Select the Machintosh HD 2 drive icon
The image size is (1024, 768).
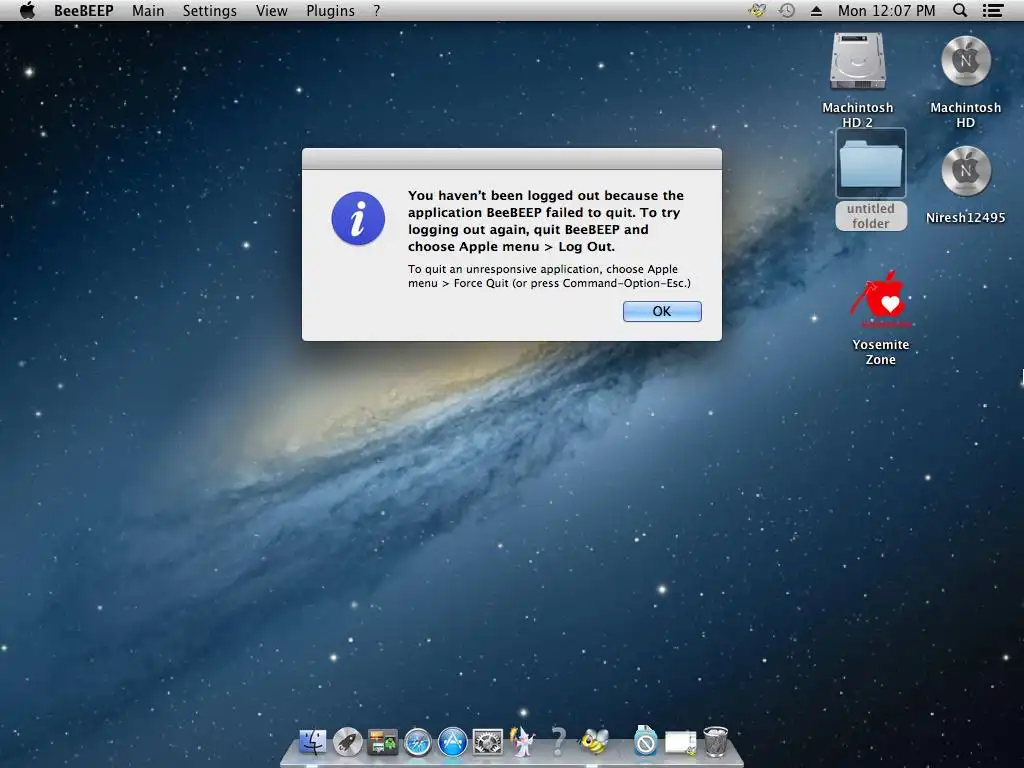(857, 62)
